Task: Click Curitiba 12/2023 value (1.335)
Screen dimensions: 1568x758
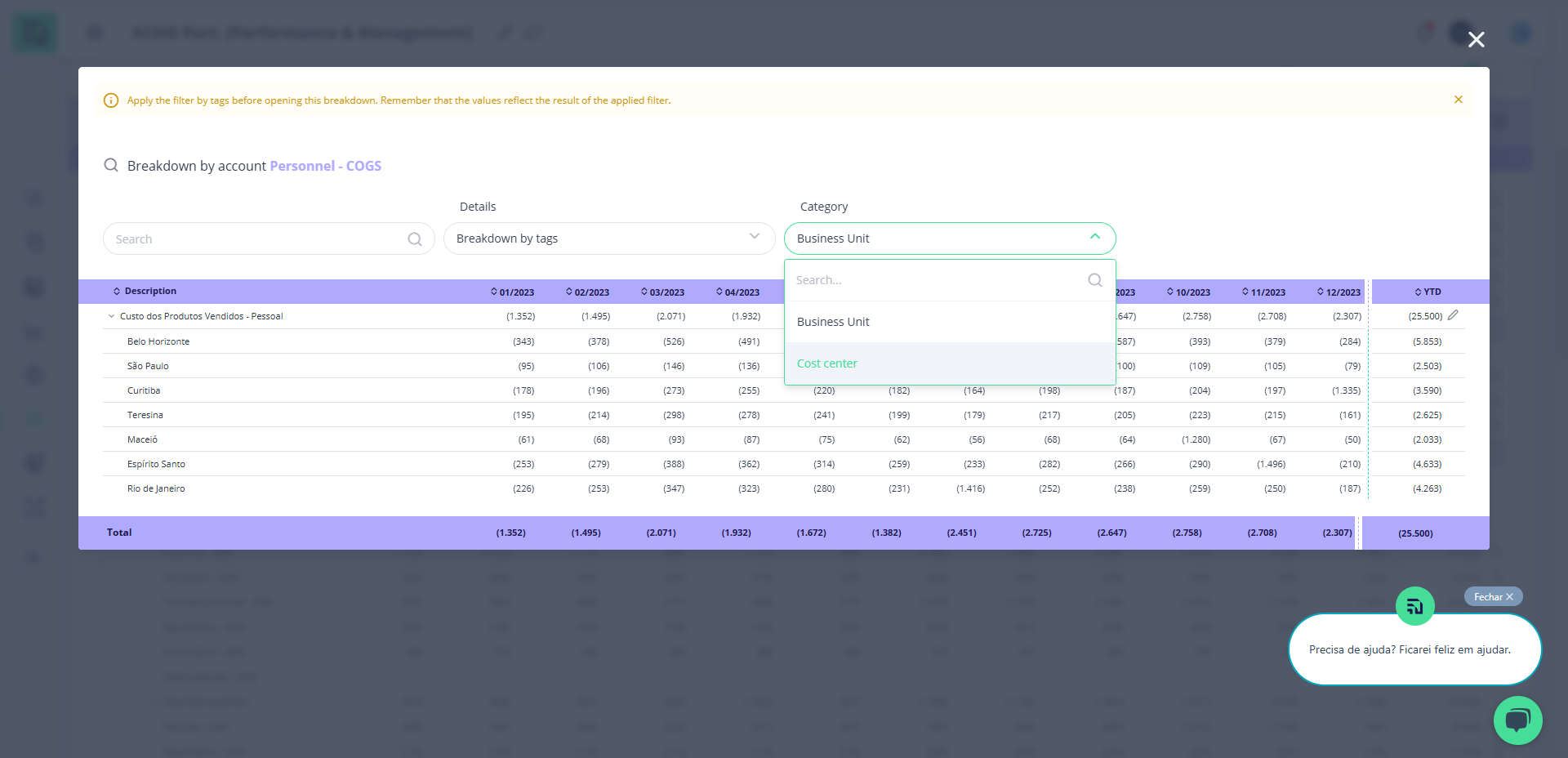Action: [1346, 390]
